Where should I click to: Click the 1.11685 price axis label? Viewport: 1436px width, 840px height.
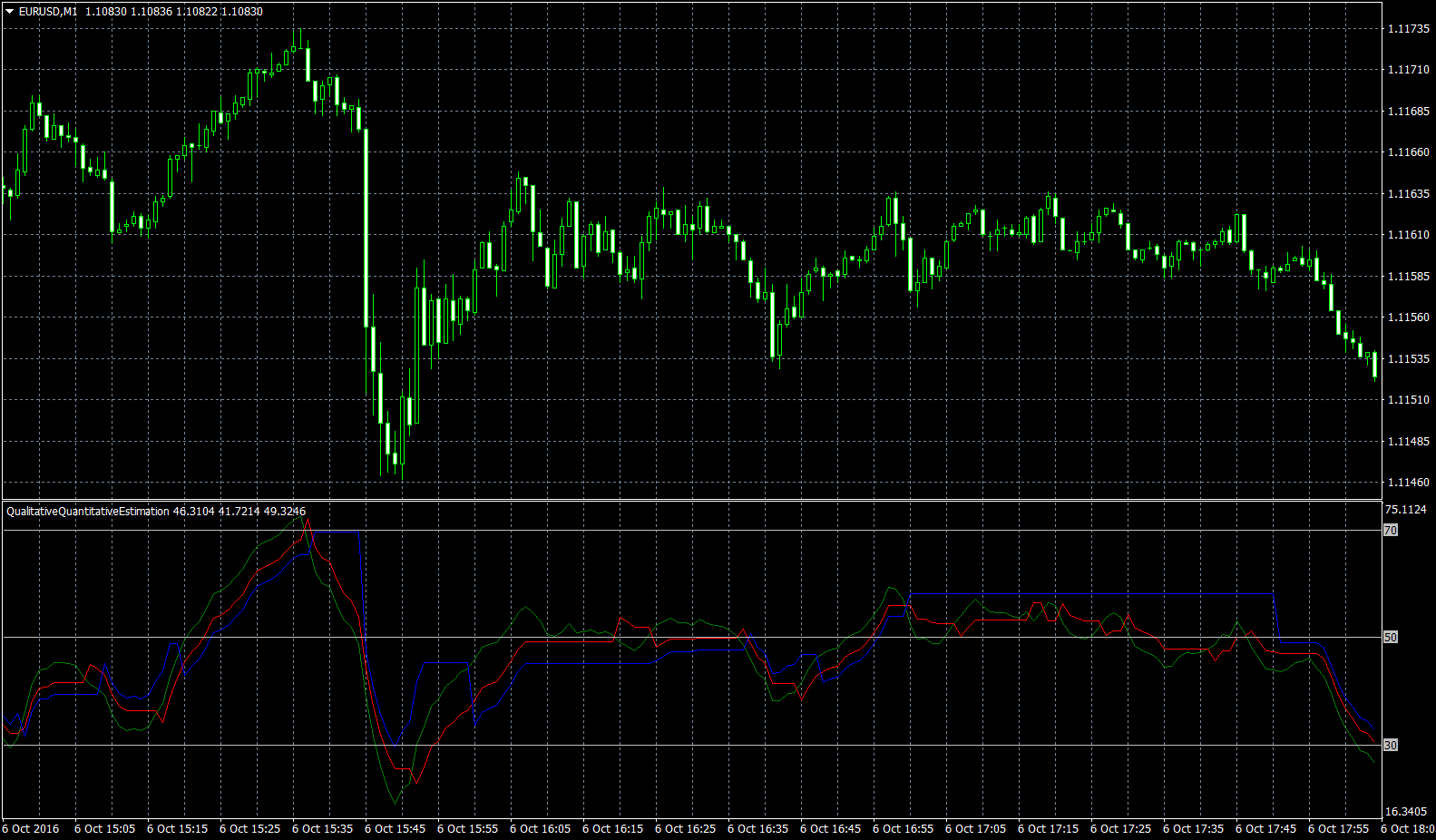1408,112
